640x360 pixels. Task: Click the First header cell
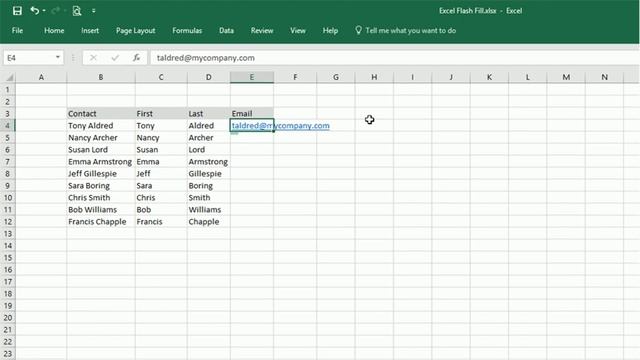(161, 114)
